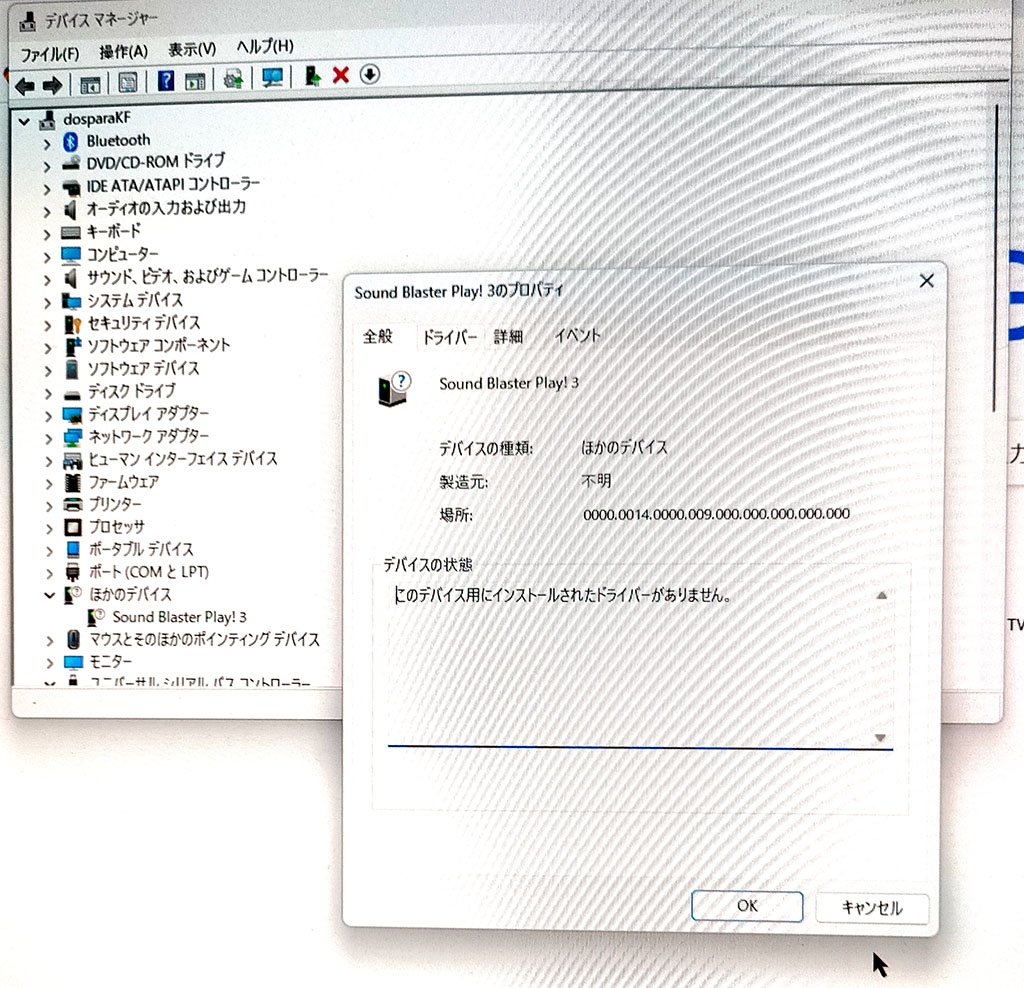Expand IDE ATA/ATAPI コントローラー node

(47, 189)
